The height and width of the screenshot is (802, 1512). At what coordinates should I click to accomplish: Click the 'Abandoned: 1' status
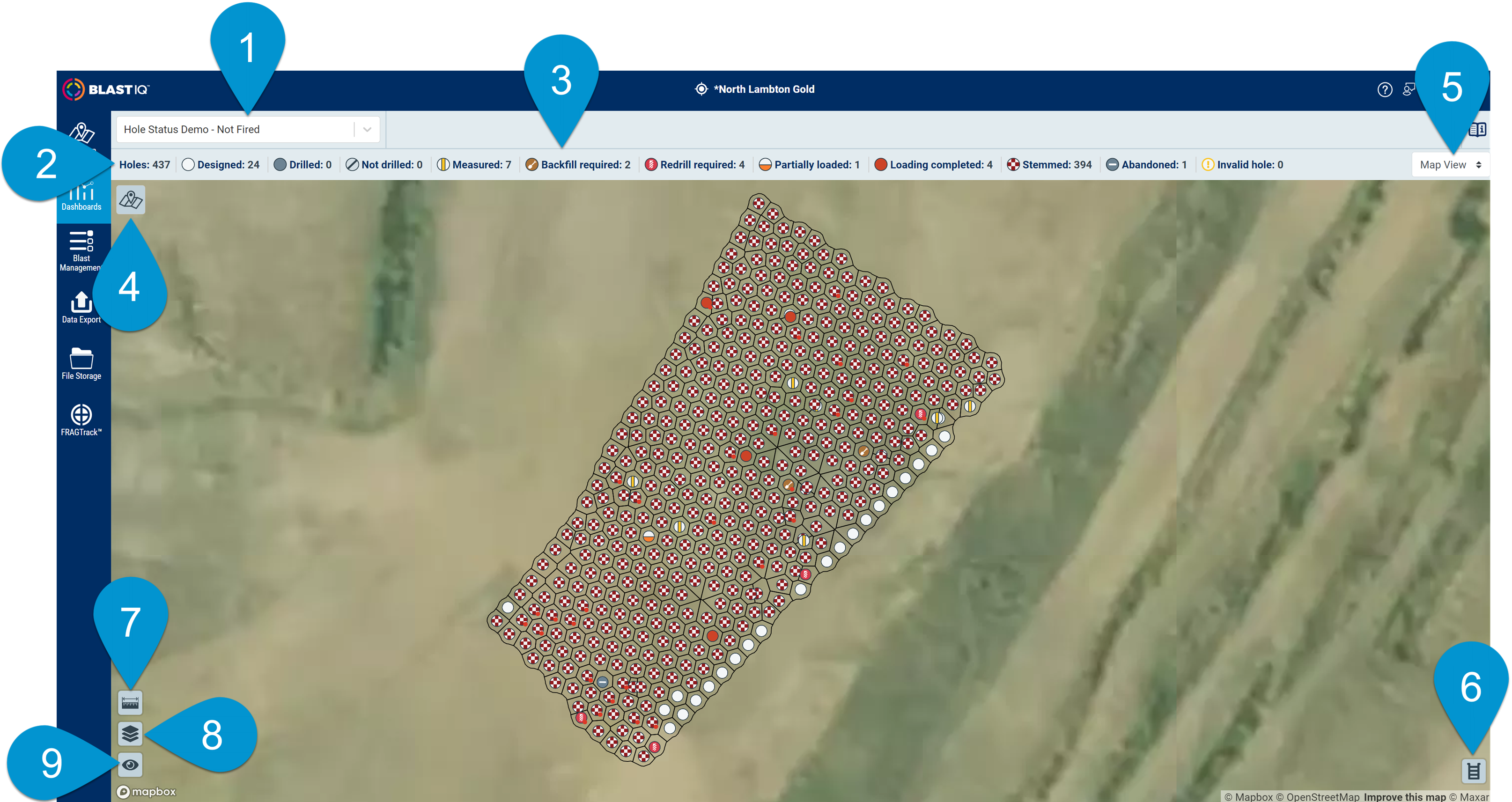1146,165
